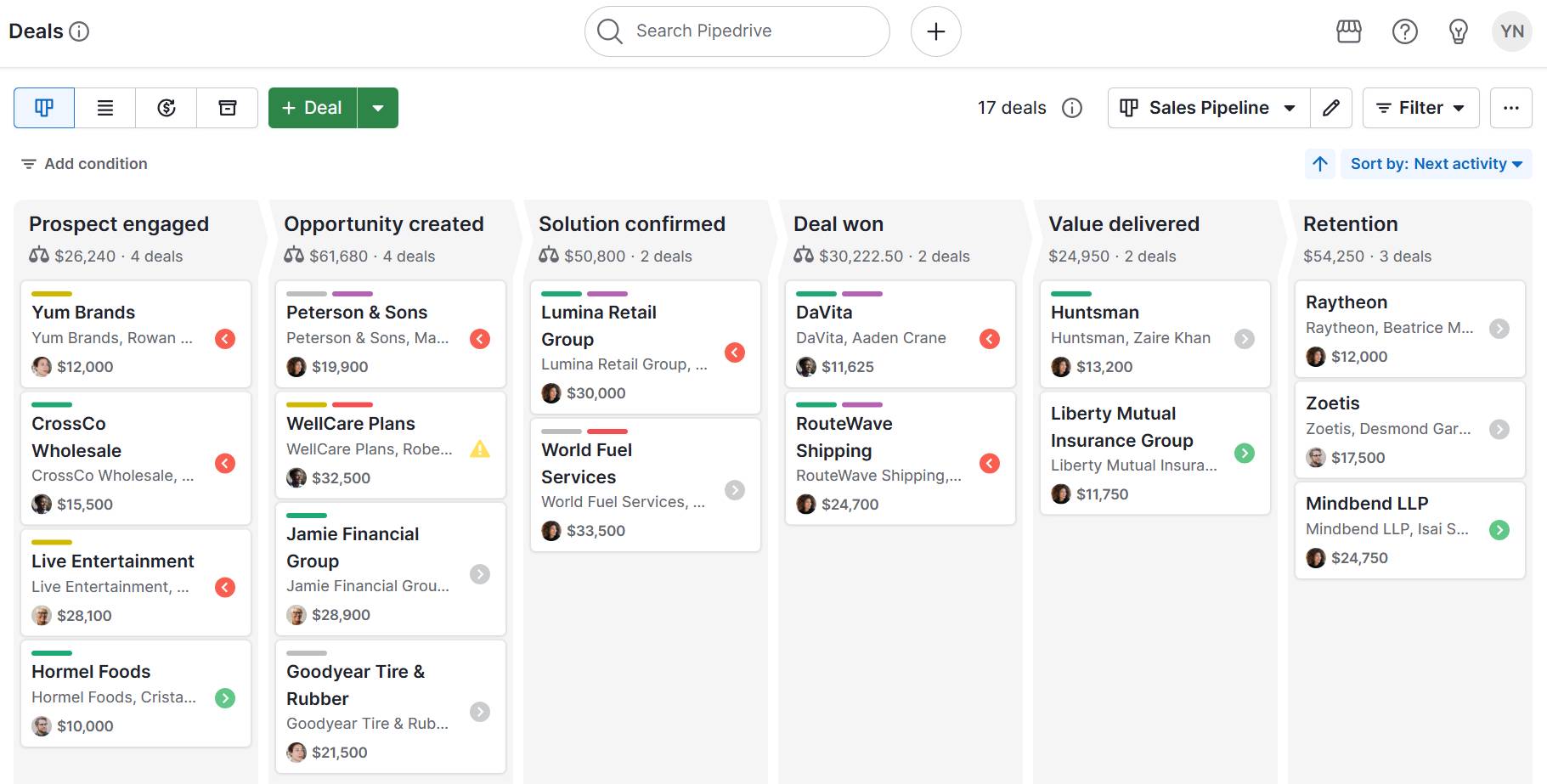This screenshot has width=1547, height=784.
Task: Click the $24,700 value on RouteWave Shipping
Action: pyautogui.click(x=850, y=505)
